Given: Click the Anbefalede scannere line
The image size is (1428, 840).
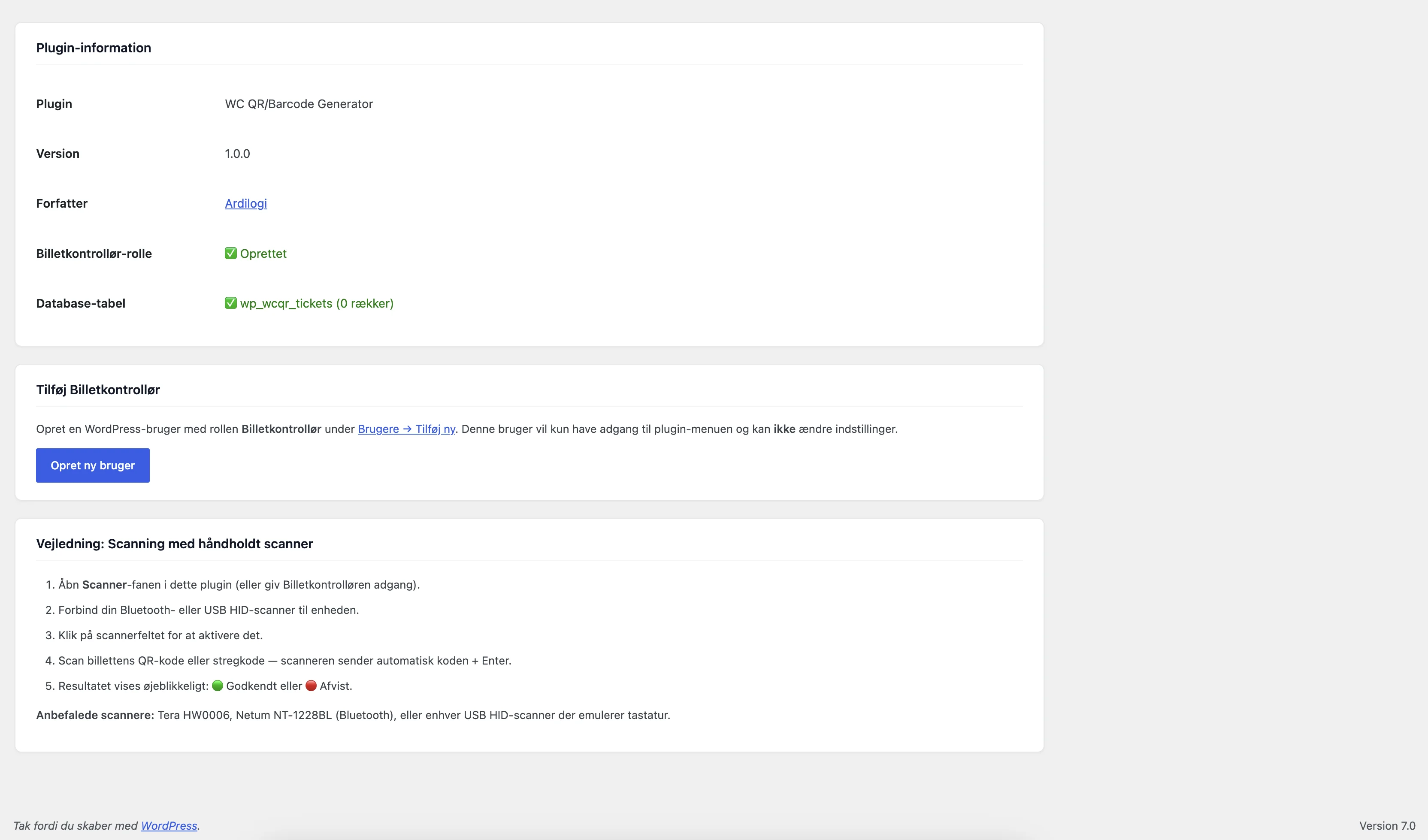Looking at the screenshot, I should (x=353, y=715).
